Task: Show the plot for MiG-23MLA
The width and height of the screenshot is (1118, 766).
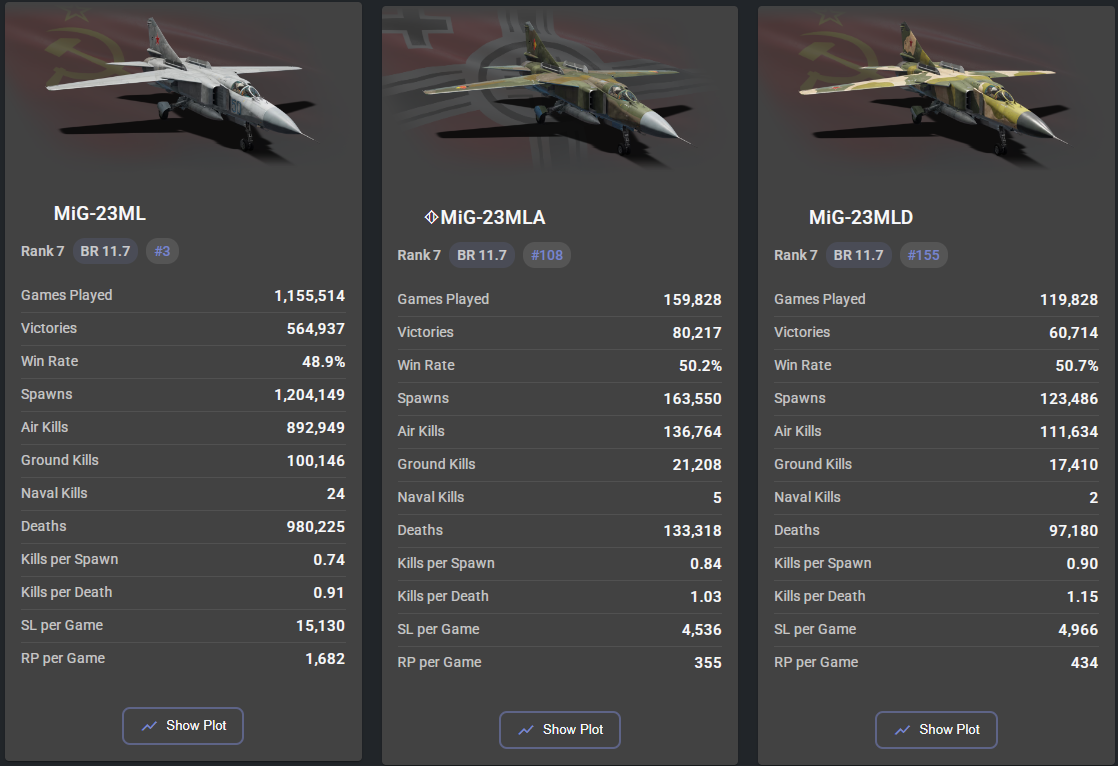Action: click(560, 730)
